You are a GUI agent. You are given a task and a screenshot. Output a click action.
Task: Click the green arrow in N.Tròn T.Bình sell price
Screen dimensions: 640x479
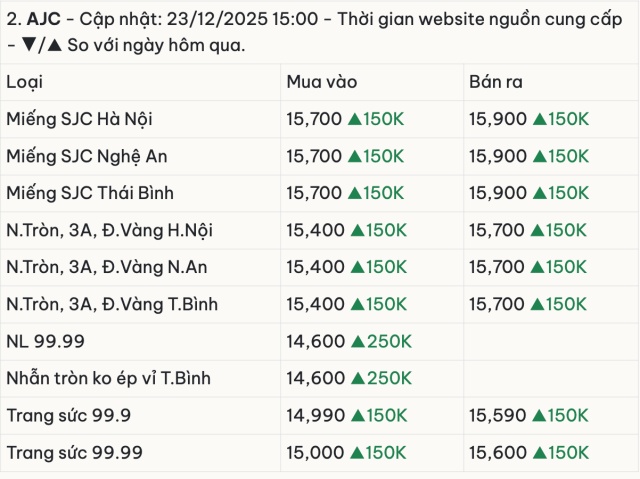click(539, 305)
